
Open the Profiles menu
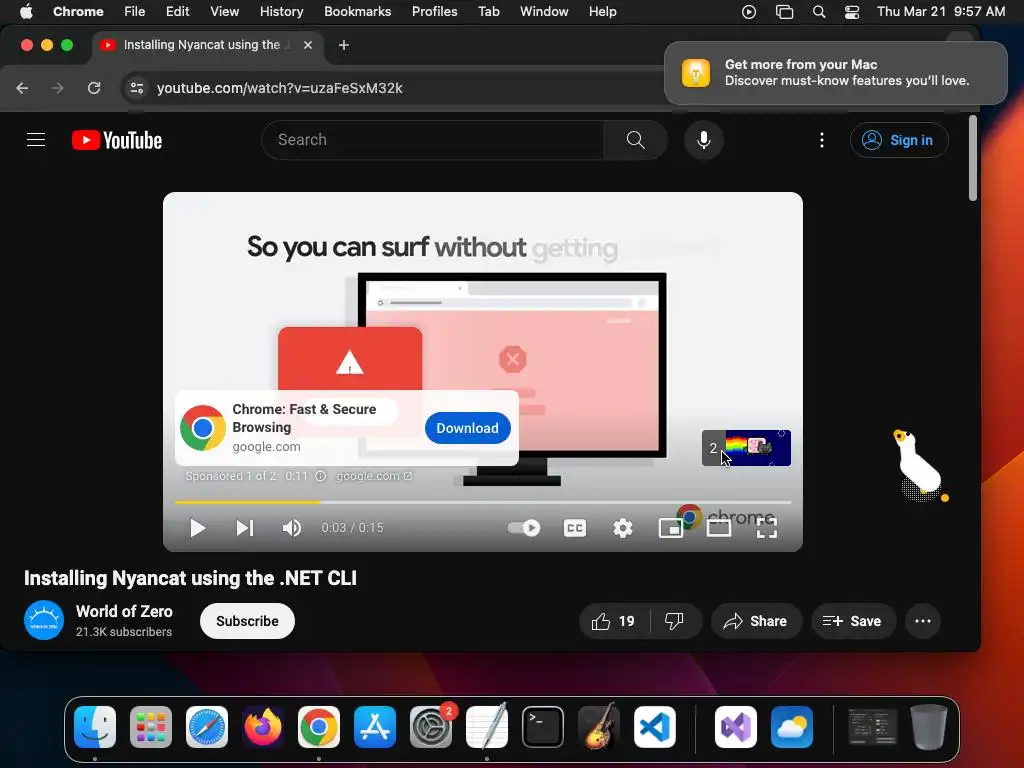[434, 11]
